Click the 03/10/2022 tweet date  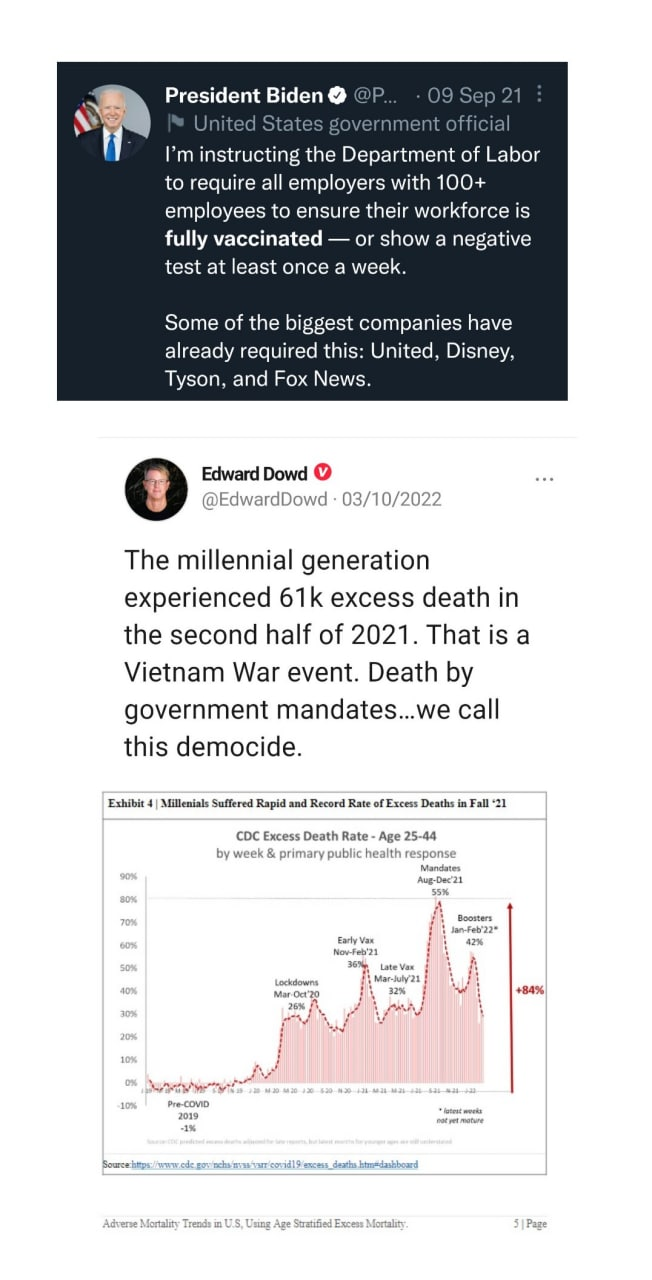point(391,499)
